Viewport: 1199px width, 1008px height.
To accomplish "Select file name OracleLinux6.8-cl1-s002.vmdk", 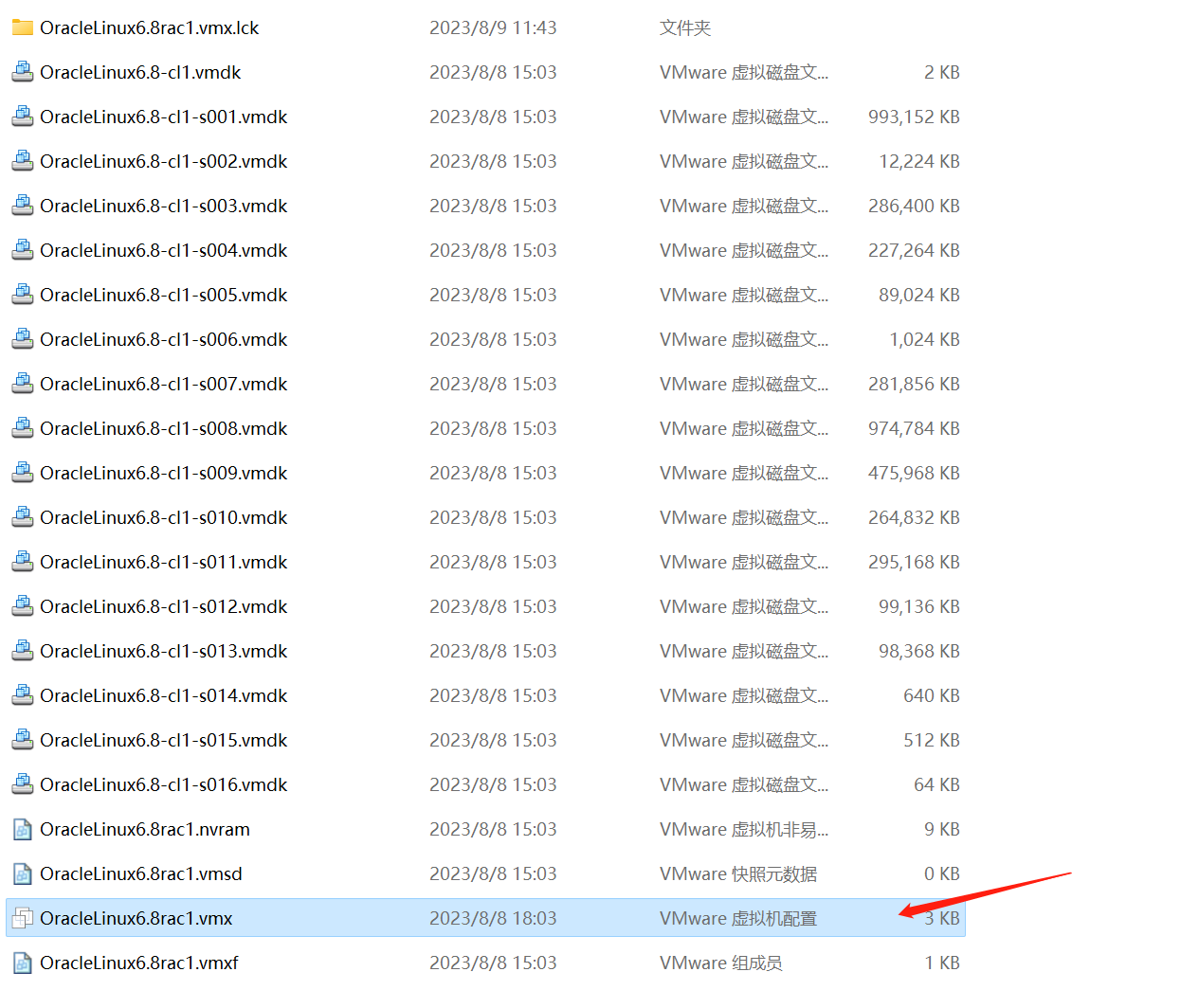I will coord(163,161).
